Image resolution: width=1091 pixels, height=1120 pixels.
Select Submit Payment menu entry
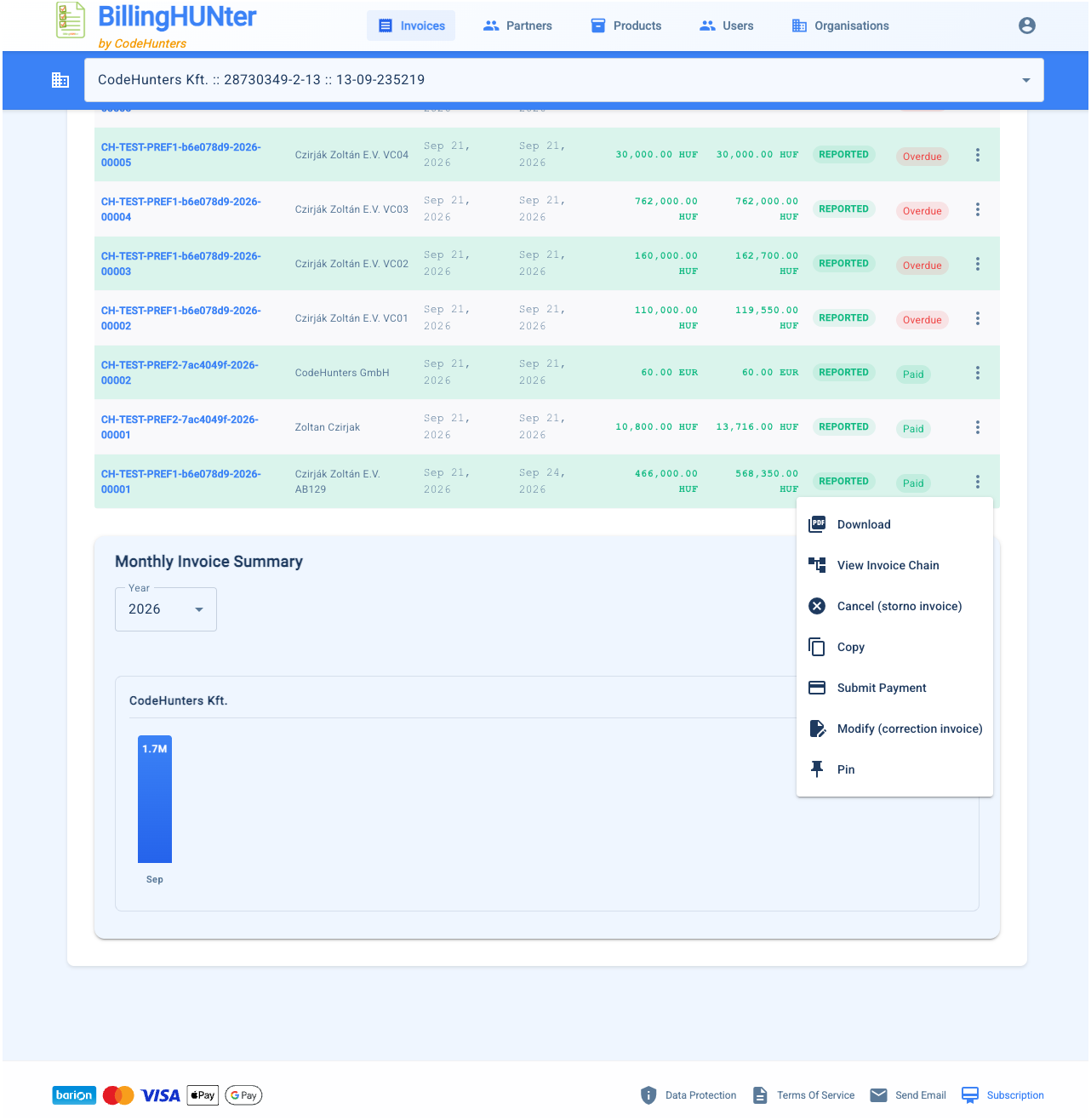tap(894, 688)
